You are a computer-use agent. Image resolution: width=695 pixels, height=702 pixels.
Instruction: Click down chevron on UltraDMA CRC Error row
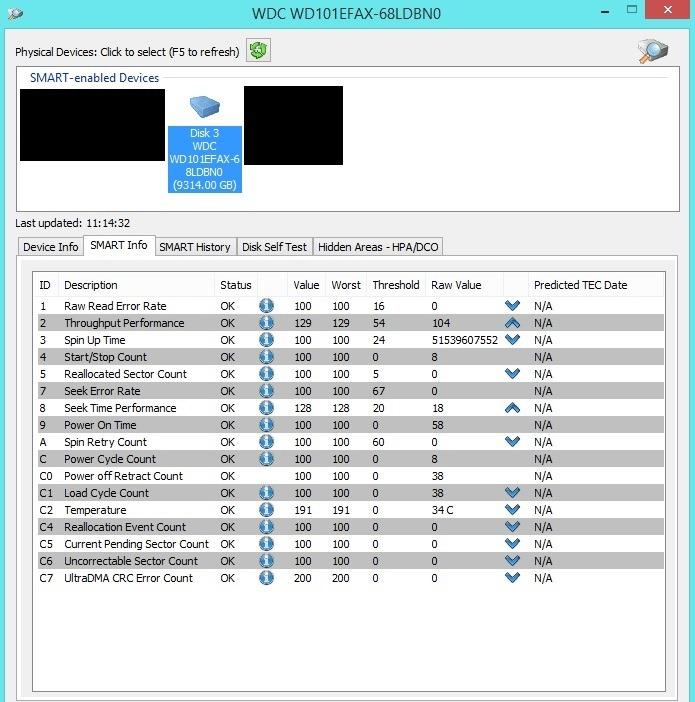(x=512, y=578)
